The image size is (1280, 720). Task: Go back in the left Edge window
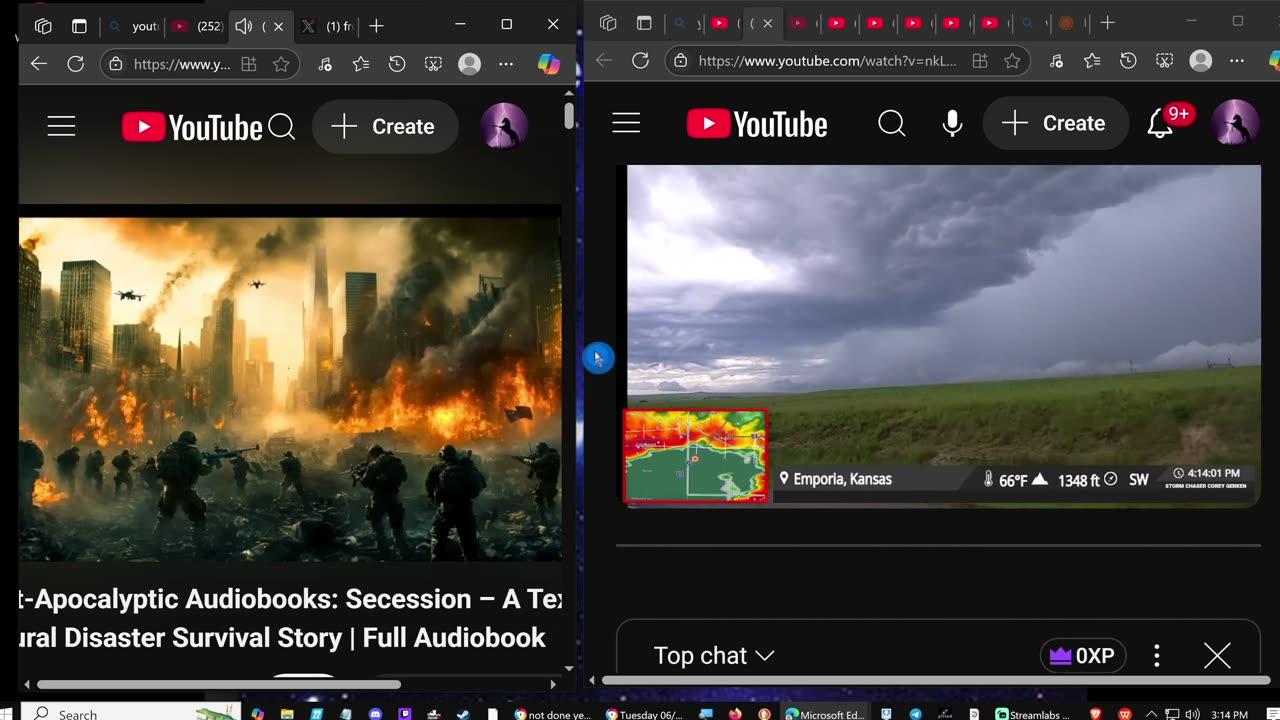coord(39,64)
